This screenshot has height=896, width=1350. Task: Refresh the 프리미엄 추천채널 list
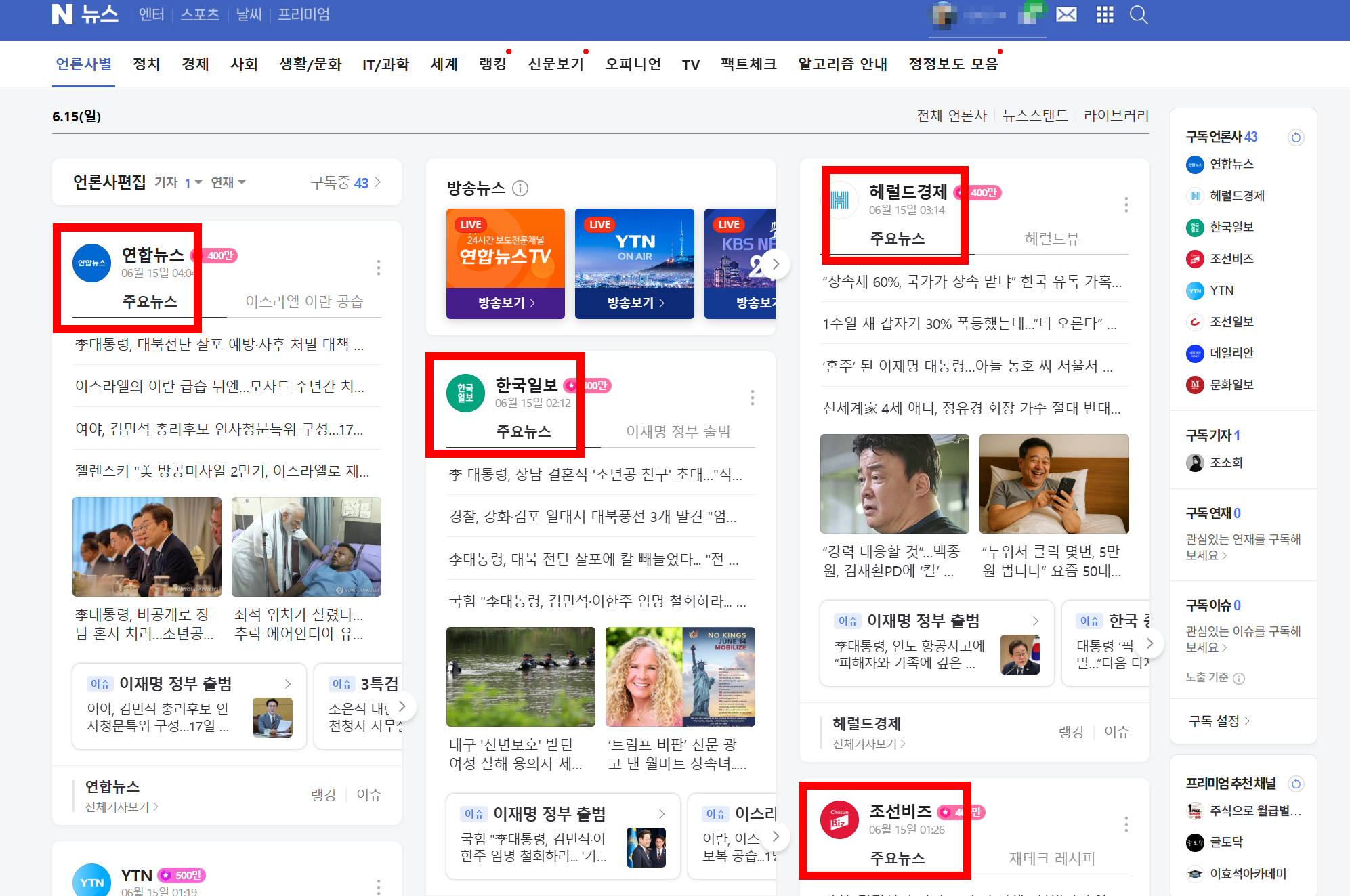(x=1296, y=784)
